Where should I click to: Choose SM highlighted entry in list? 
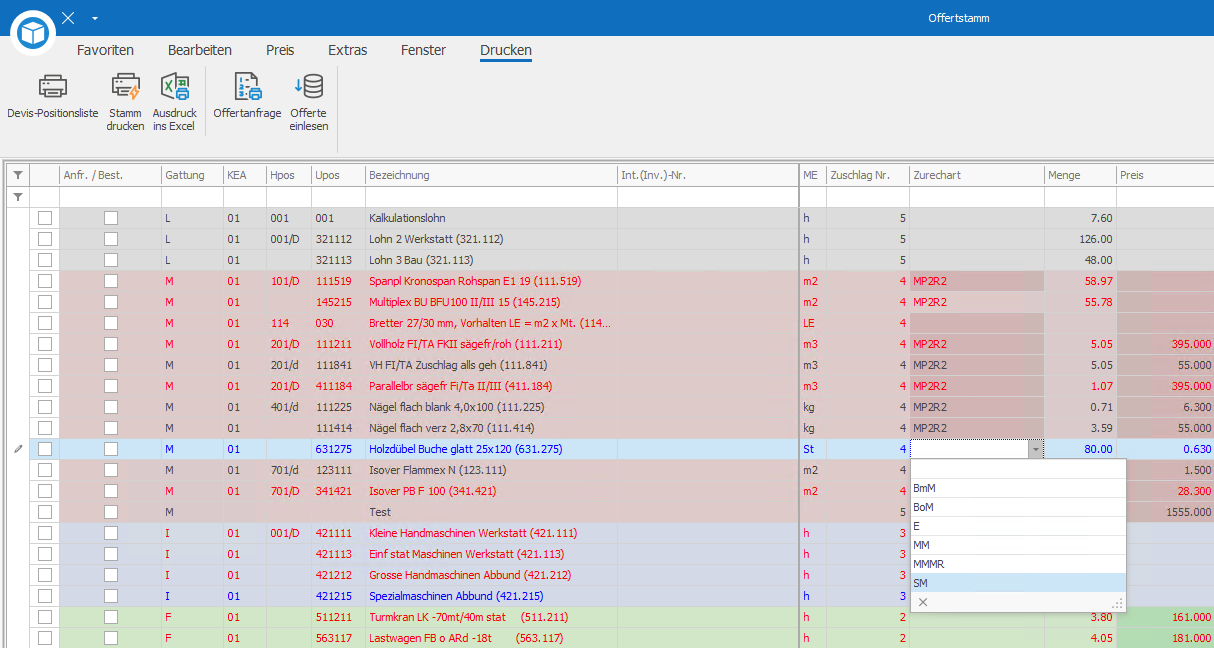1018,583
